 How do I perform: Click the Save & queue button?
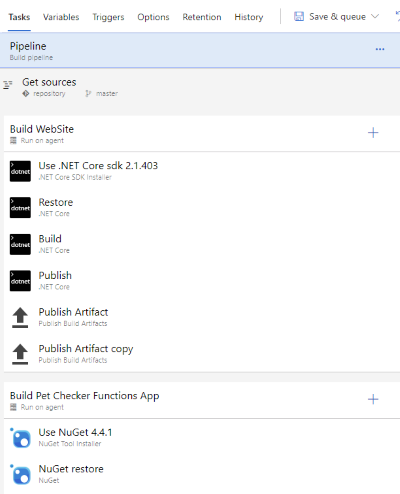[x=336, y=16]
